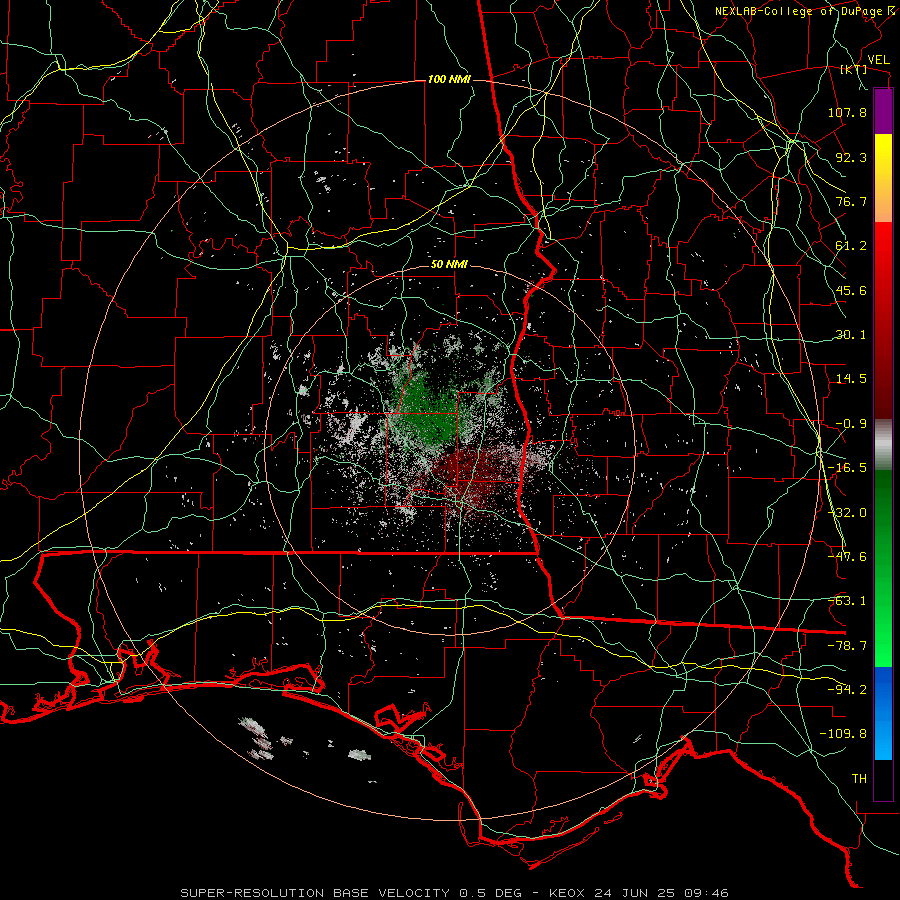
Task: Click the VEL legend title
Action: 879,60
